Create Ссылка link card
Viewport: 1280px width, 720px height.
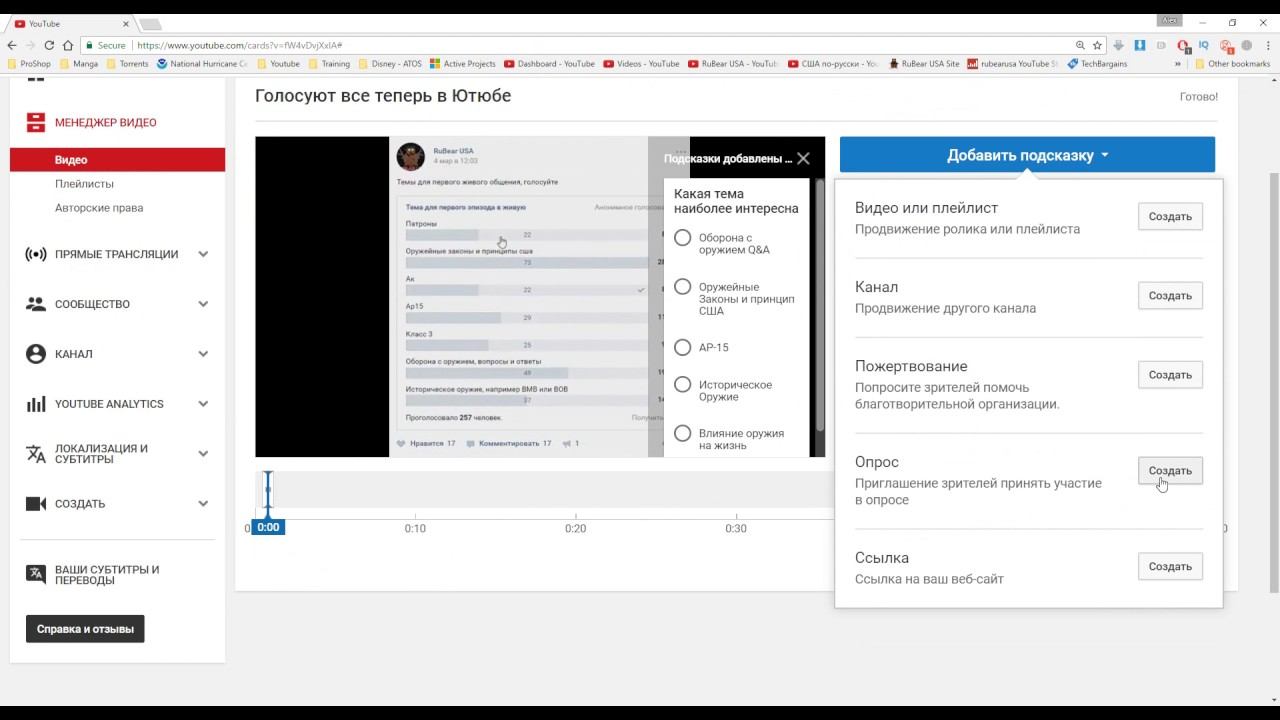point(1170,566)
